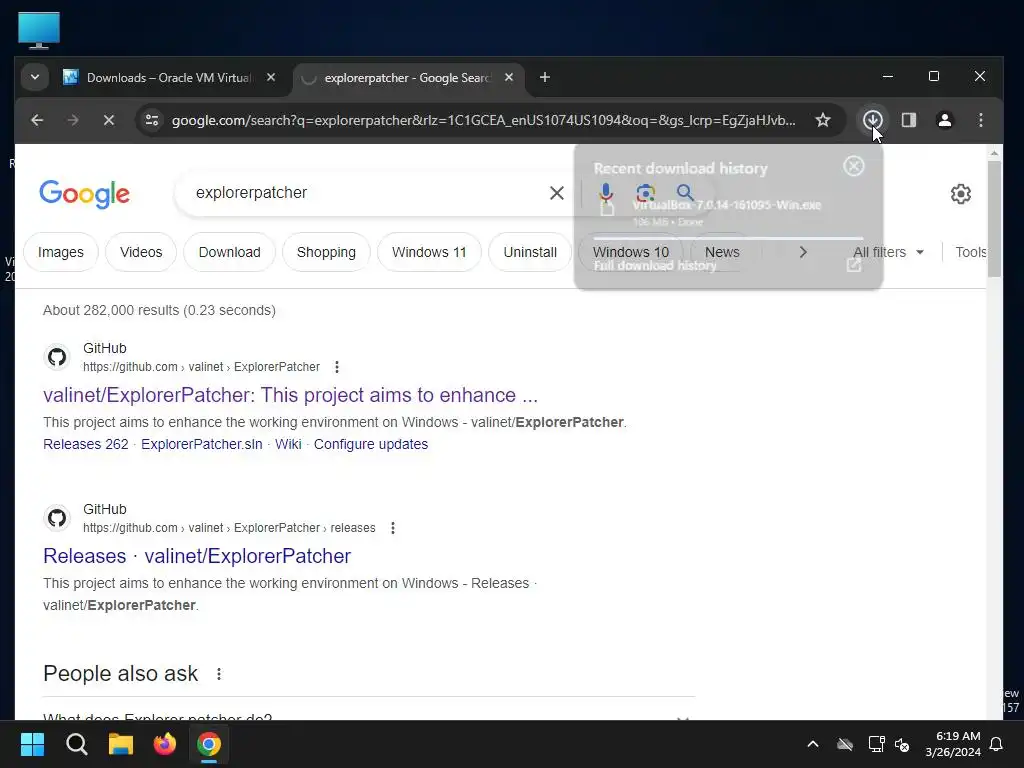Bookmark this page with star icon
The width and height of the screenshot is (1024, 768).
point(823,120)
